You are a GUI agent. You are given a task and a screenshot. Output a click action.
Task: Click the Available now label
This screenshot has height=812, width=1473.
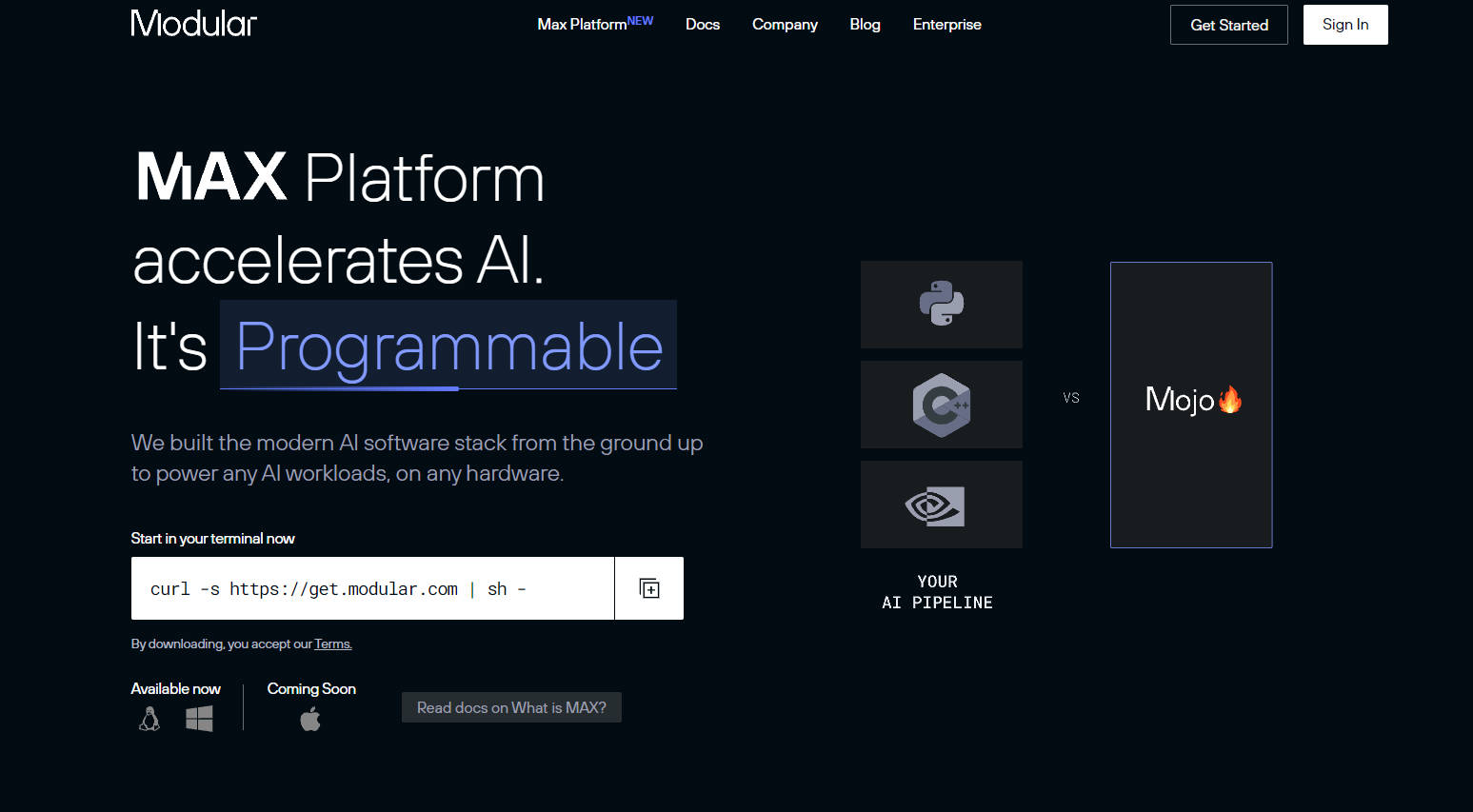pos(175,689)
